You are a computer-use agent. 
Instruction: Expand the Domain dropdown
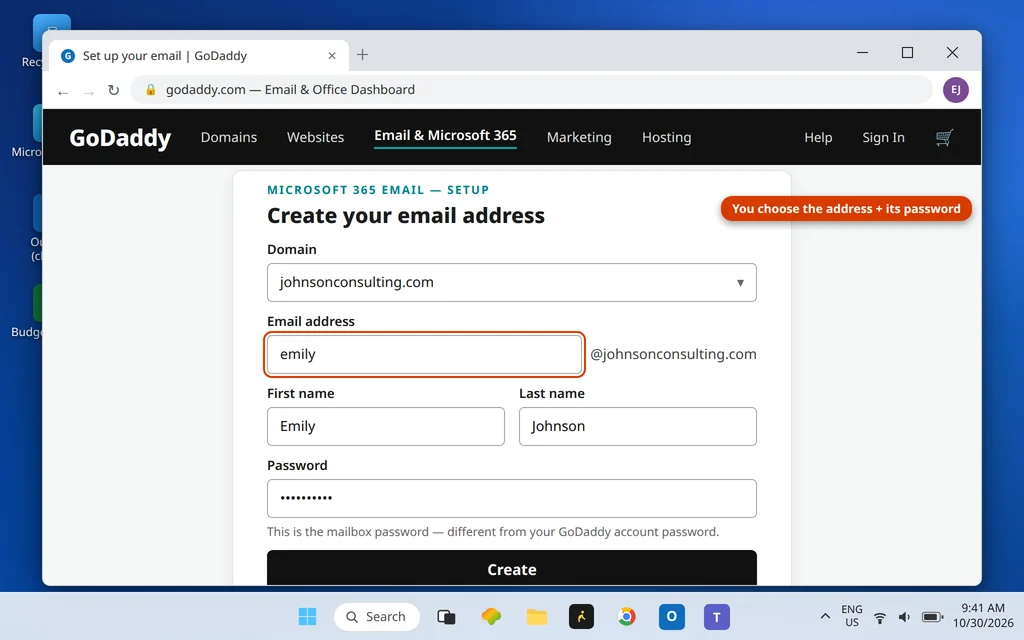(511, 282)
